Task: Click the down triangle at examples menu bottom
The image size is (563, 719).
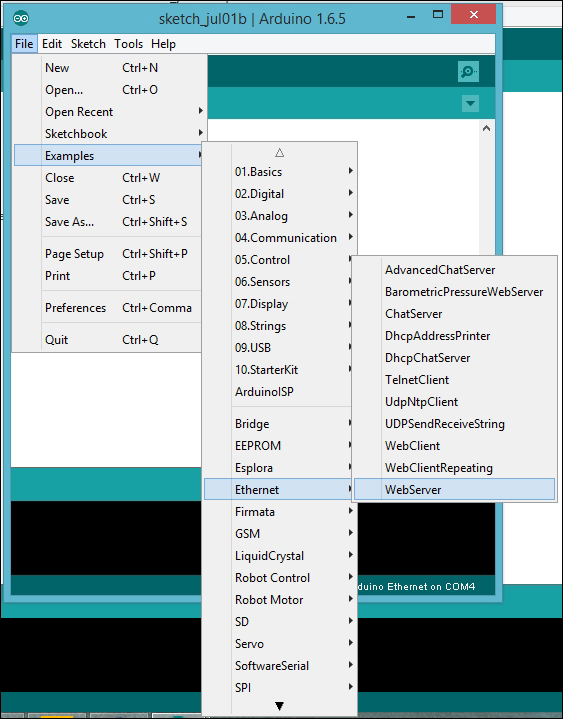Action: (x=279, y=706)
